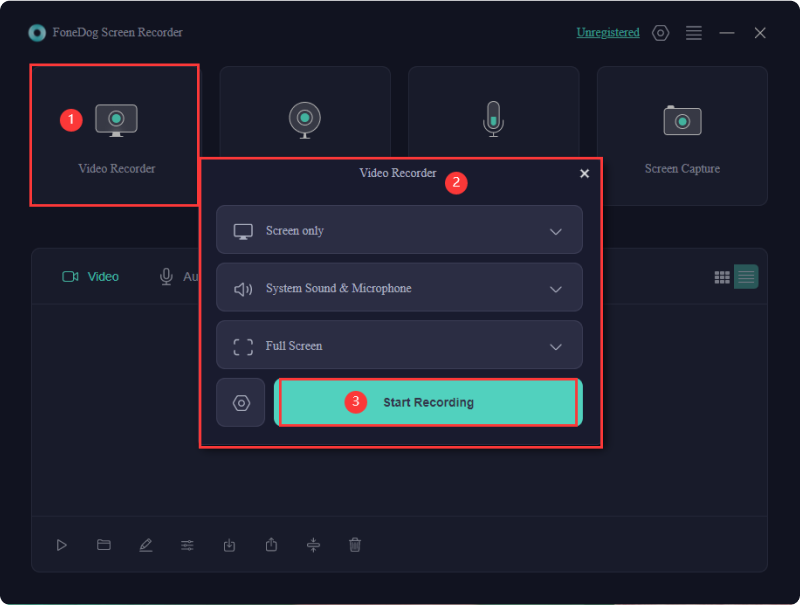Click the adjustment sliders icon in bottom toolbar
800x605 pixels.
point(188,545)
